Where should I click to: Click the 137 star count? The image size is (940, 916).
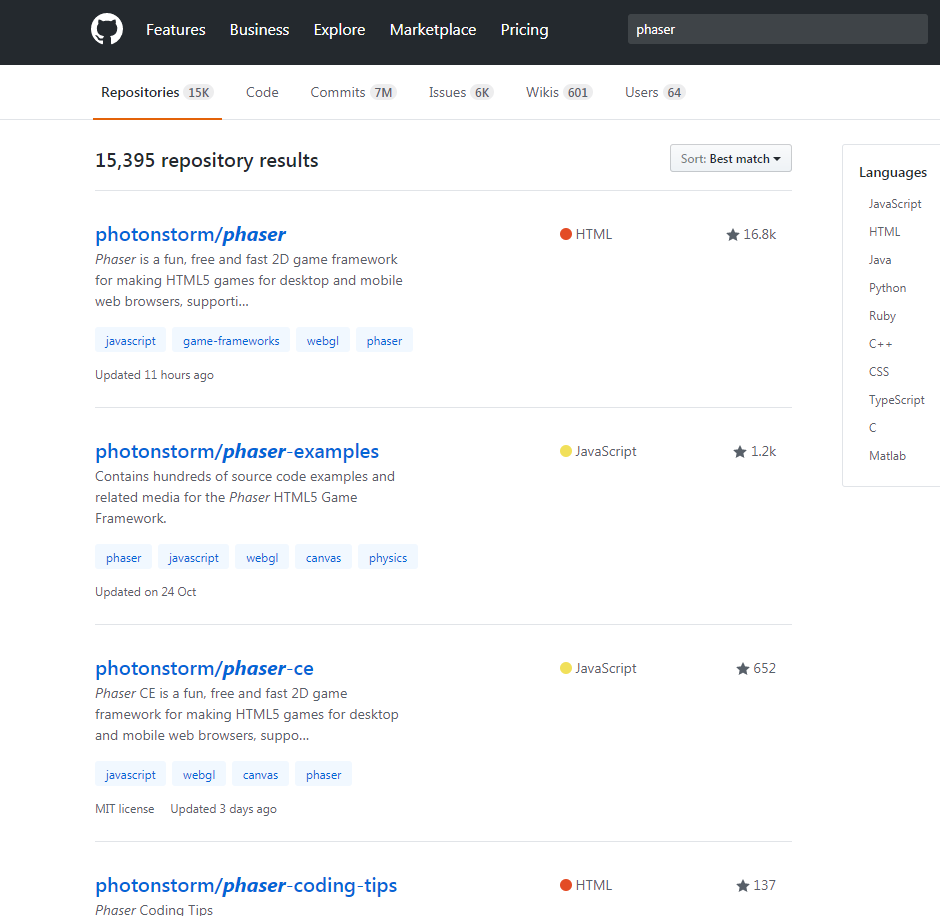pos(764,885)
